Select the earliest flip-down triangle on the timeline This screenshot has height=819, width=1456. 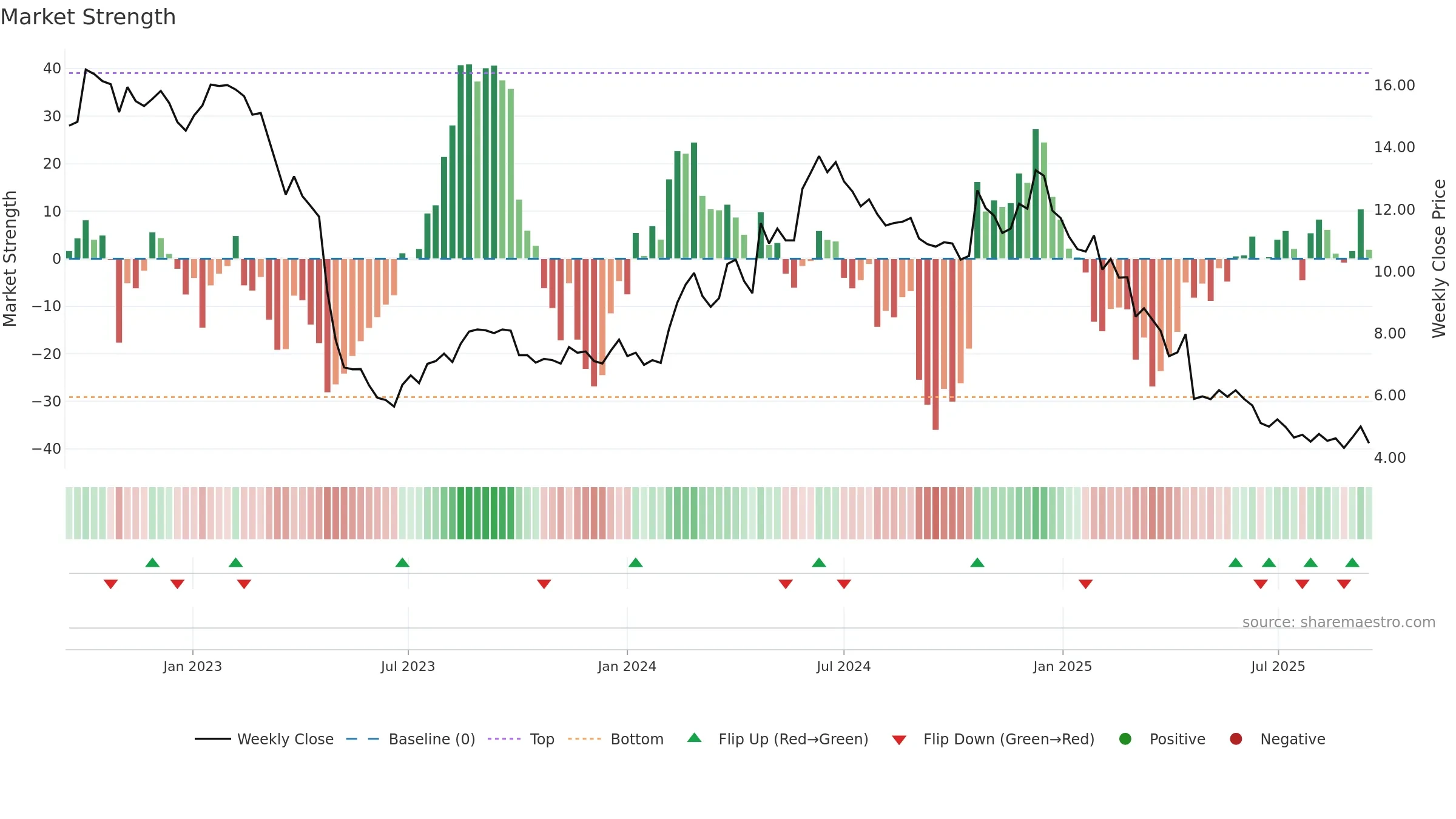point(110,584)
